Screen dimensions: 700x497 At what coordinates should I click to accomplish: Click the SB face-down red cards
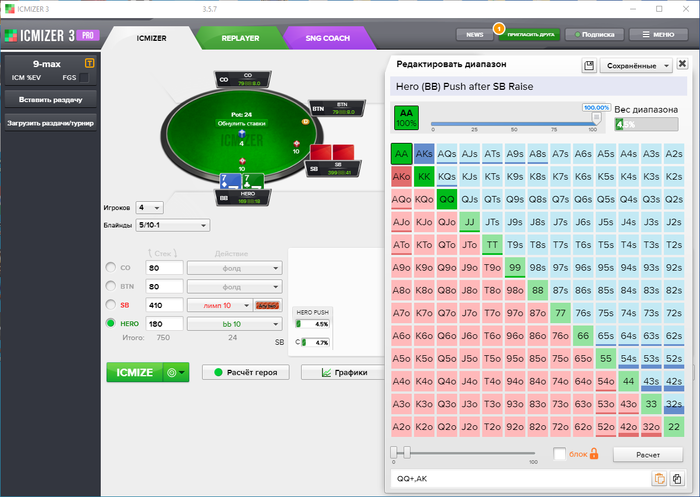[332, 152]
